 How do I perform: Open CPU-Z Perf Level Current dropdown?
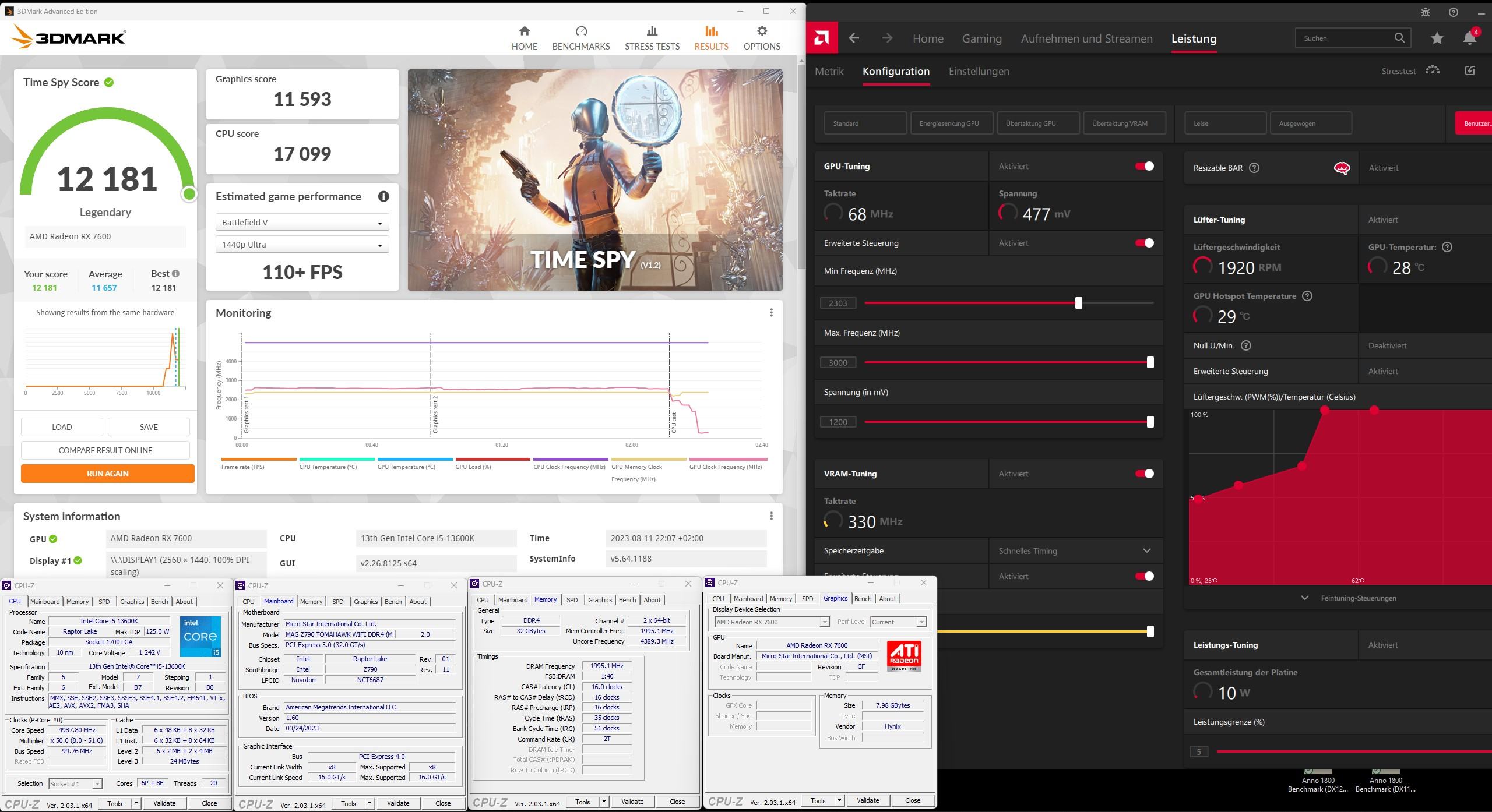(898, 622)
